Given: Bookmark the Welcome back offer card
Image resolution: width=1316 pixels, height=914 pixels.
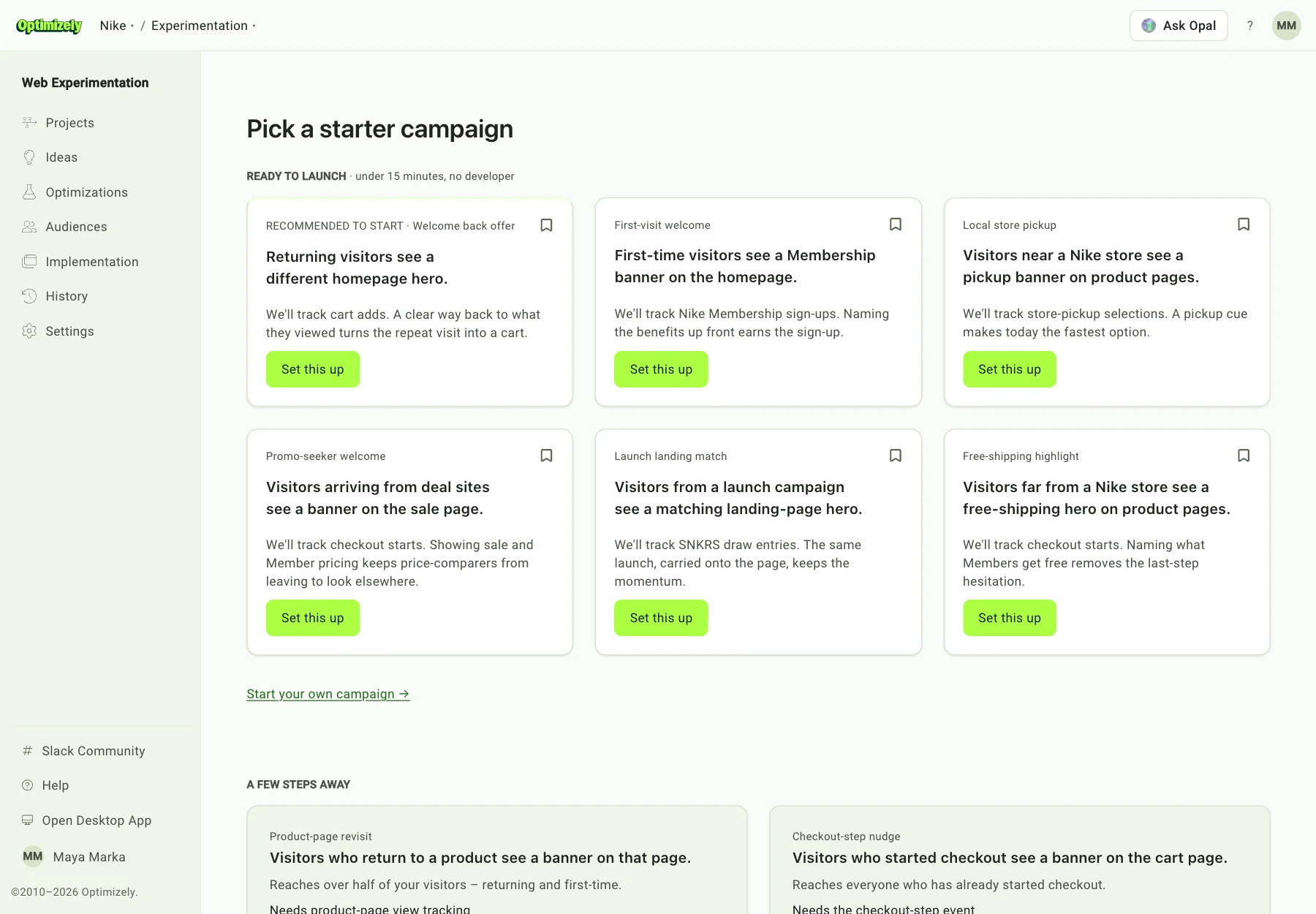Looking at the screenshot, I should coord(546,225).
